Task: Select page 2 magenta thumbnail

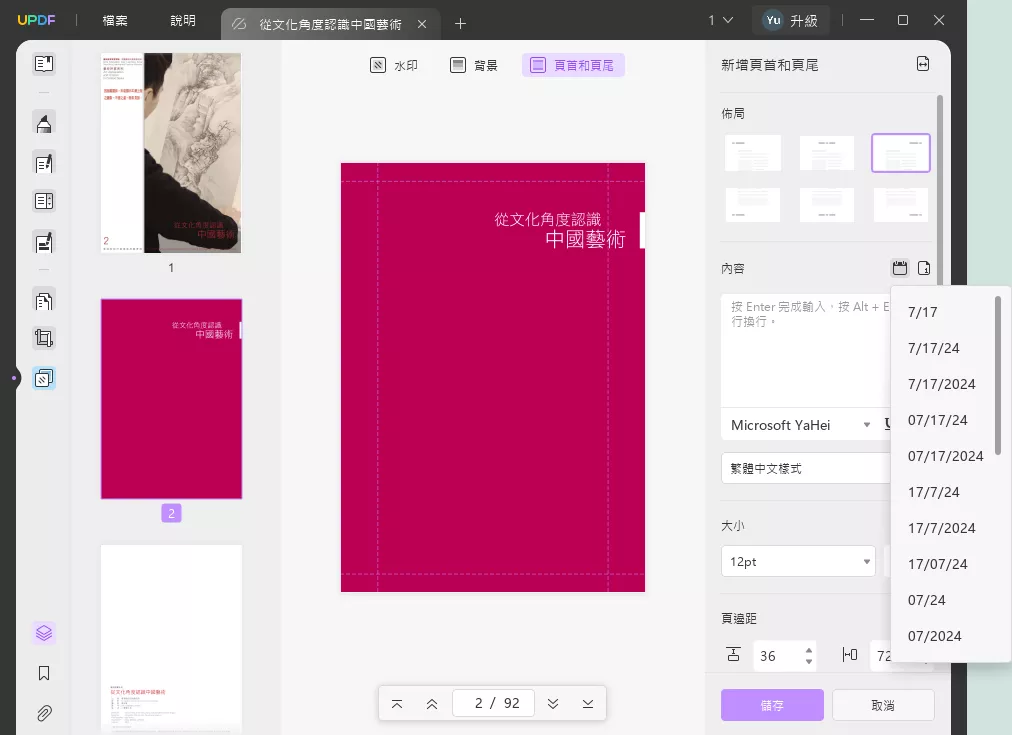Action: [171, 399]
